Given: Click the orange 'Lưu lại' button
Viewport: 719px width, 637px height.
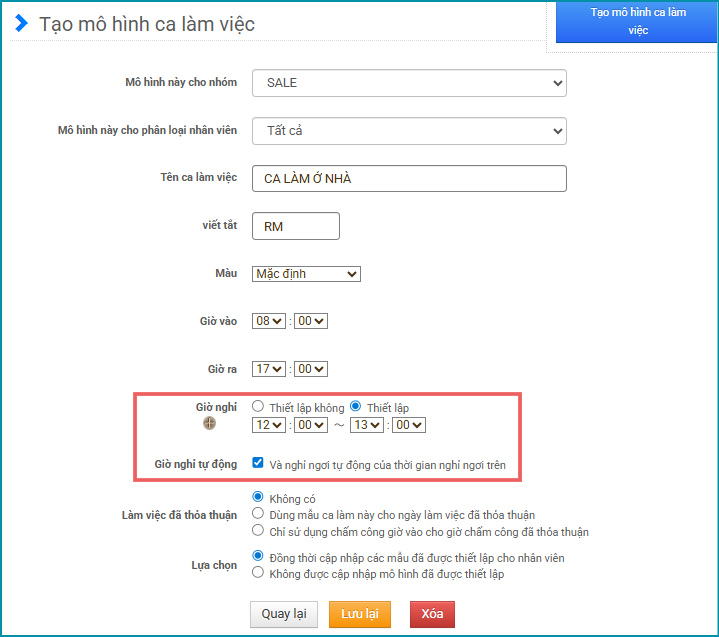Looking at the screenshot, I should pos(360,614).
